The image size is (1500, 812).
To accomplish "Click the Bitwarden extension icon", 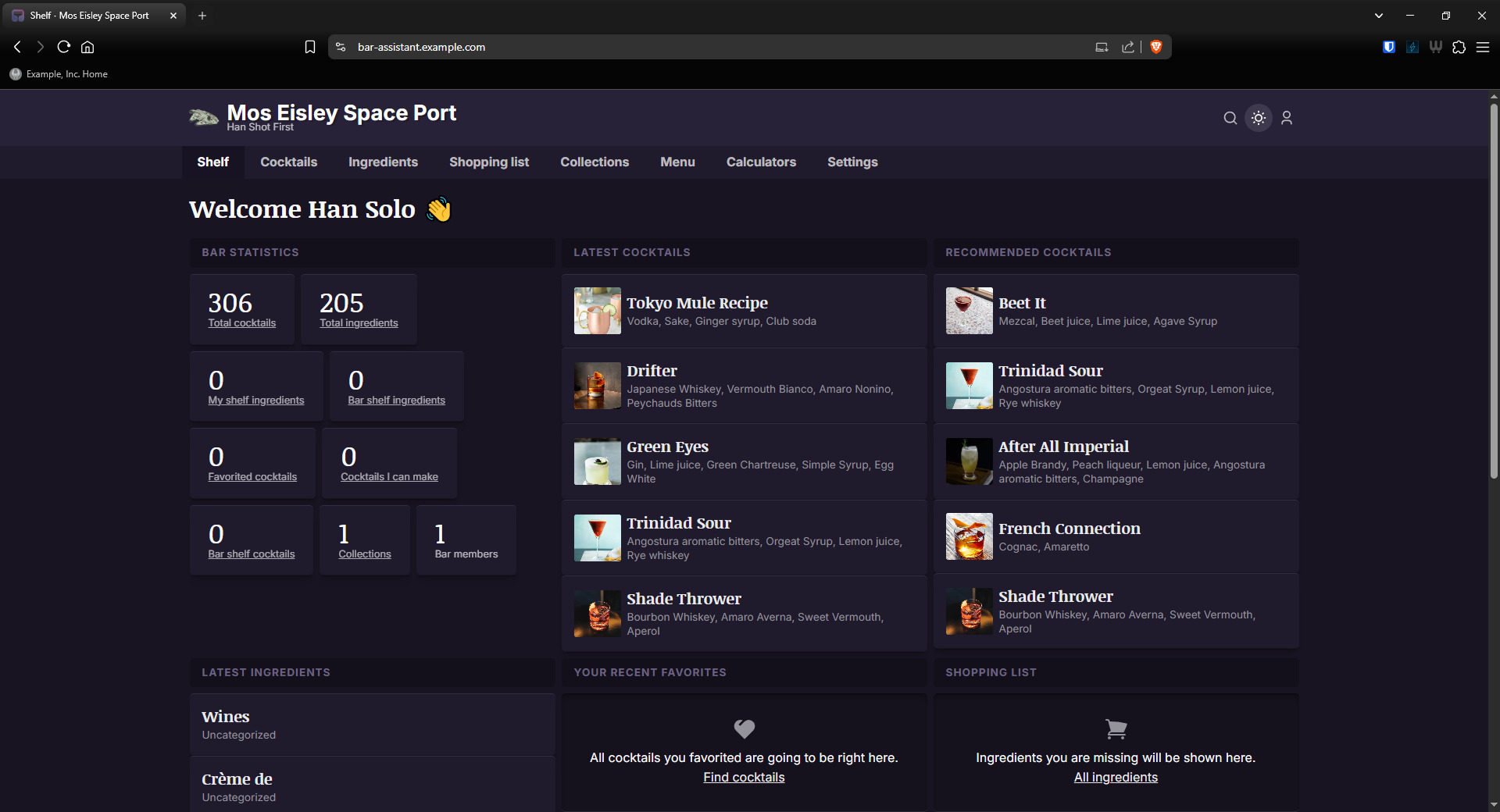I will pyautogui.click(x=1388, y=47).
